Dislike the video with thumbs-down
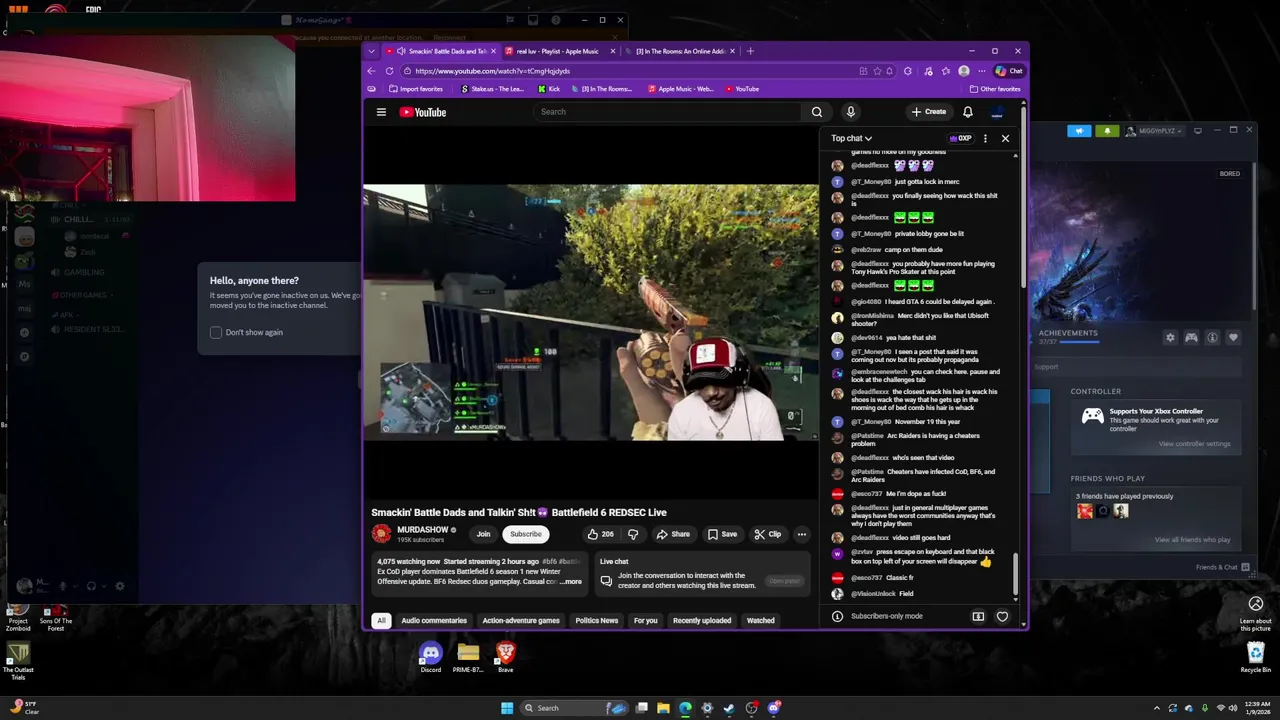1280x720 pixels. (x=632, y=534)
